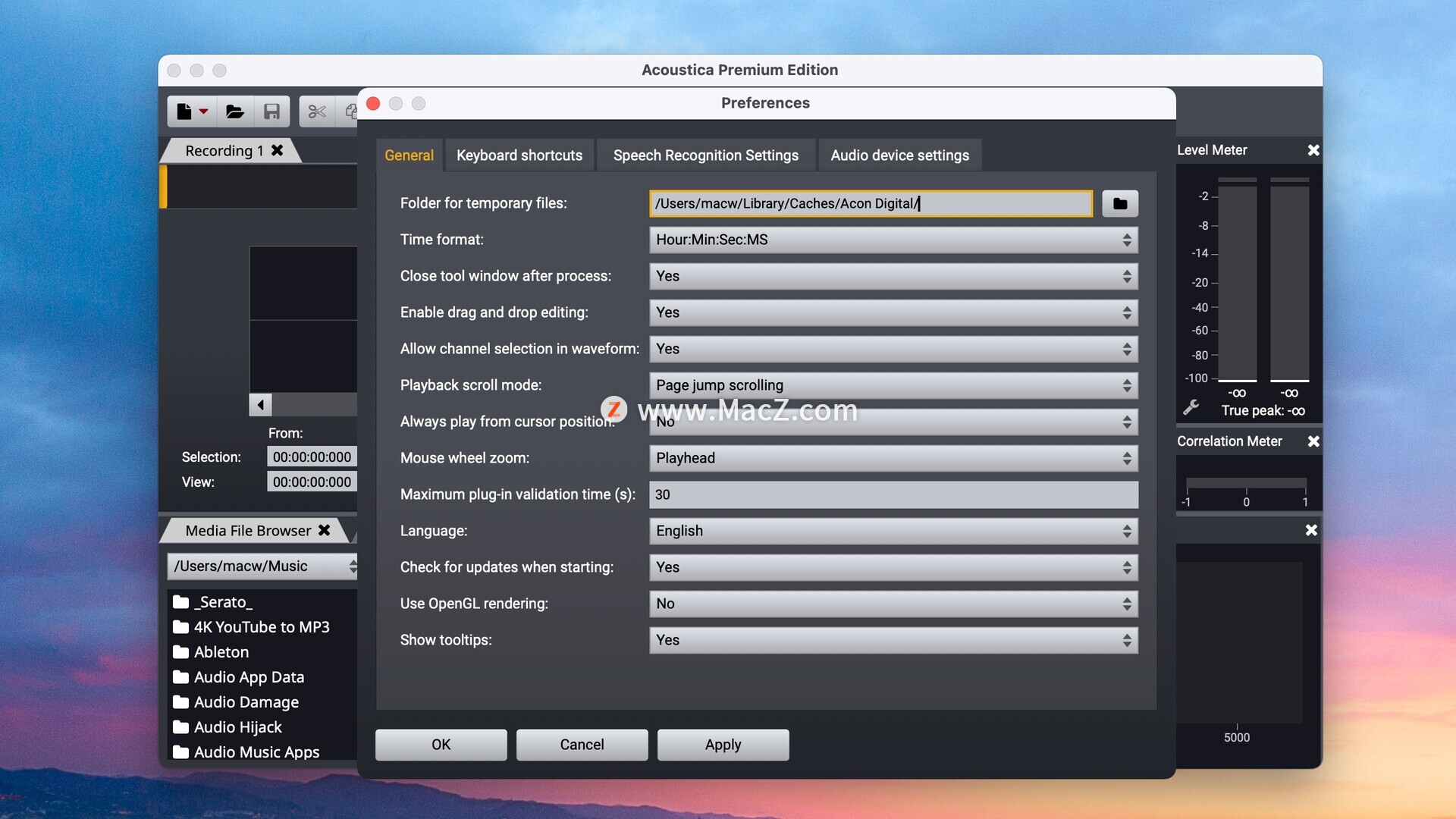Open the Mouse wheel zoom dropdown
Viewport: 1456px width, 819px height.
tap(893, 458)
